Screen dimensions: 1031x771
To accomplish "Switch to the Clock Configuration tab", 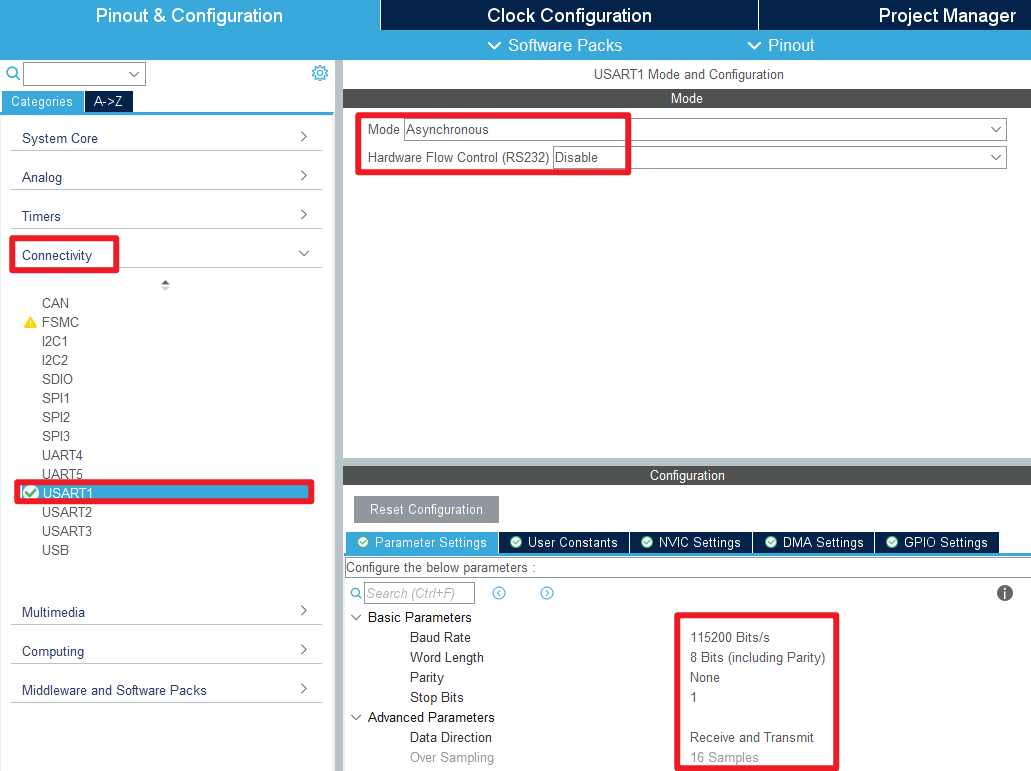I will (x=569, y=15).
